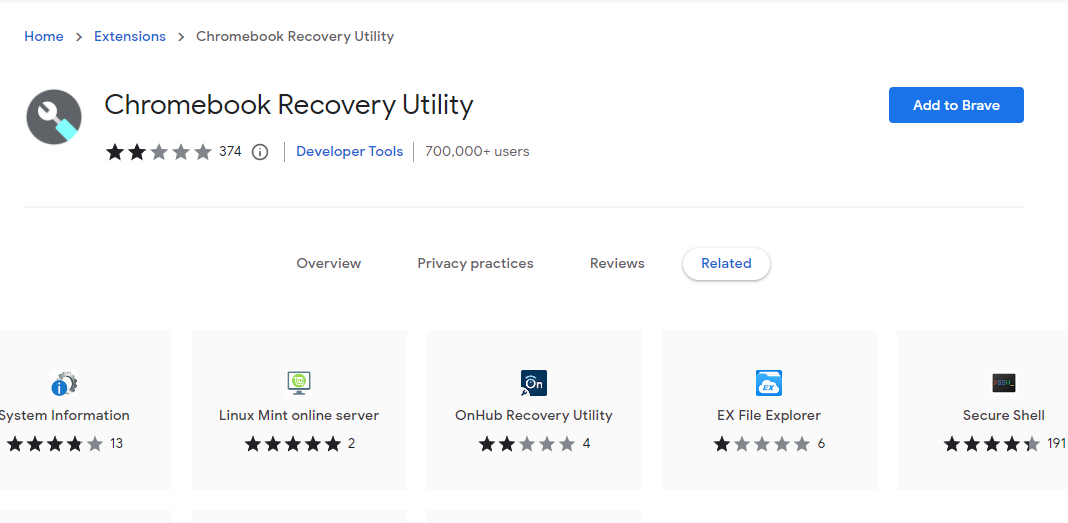Viewport: 1068px width, 523px height.
Task: Open EX File Explorer title
Action: coord(769,415)
